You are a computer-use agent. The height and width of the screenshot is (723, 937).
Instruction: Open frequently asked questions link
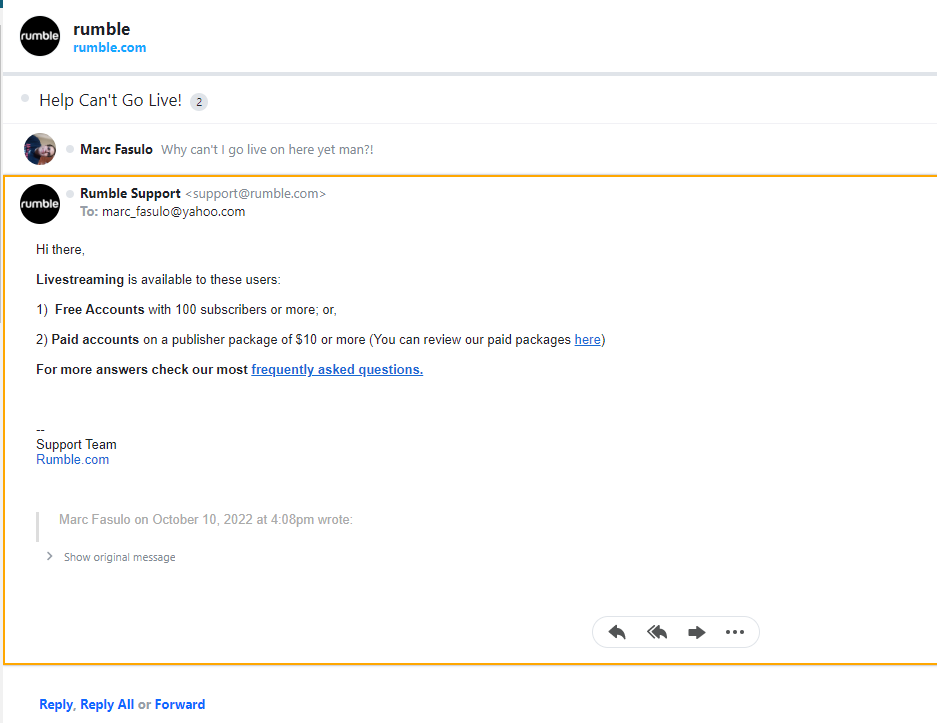click(x=337, y=369)
